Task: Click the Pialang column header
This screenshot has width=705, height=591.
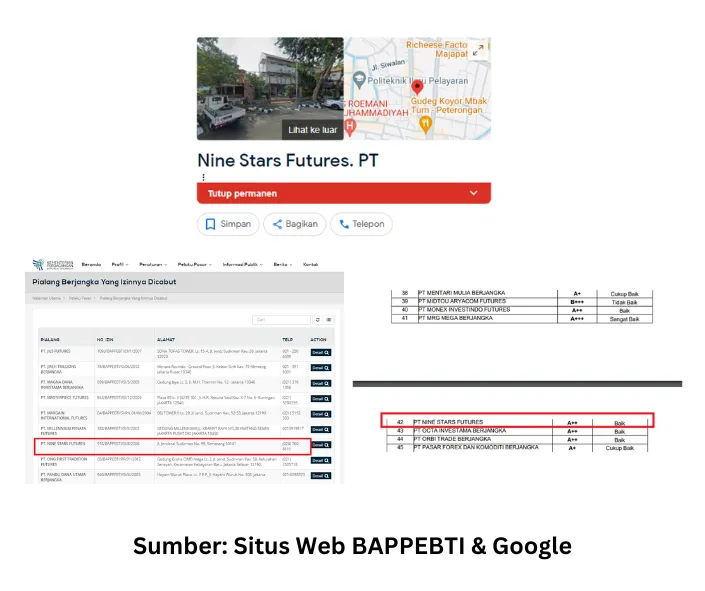Action: [50, 340]
